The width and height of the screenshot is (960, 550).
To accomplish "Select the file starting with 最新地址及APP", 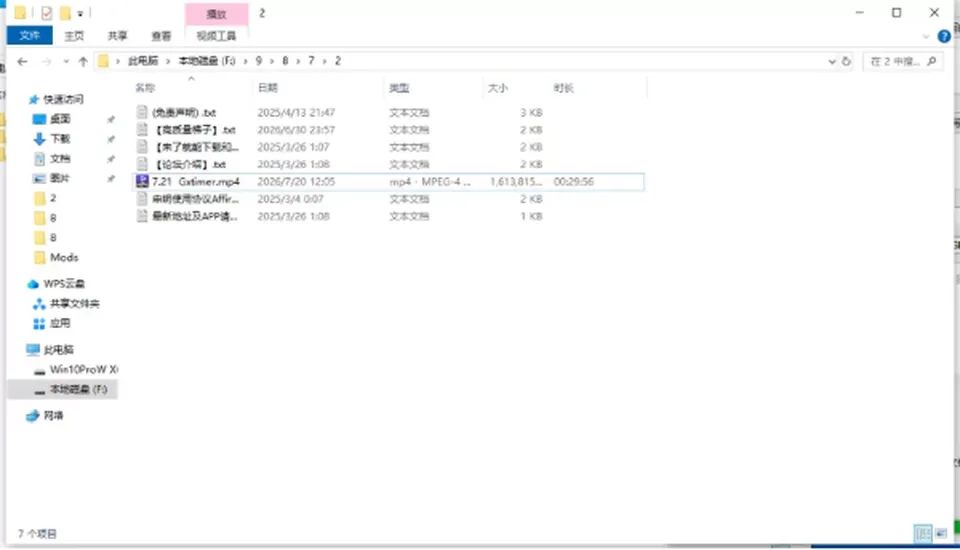I will click(x=194, y=216).
